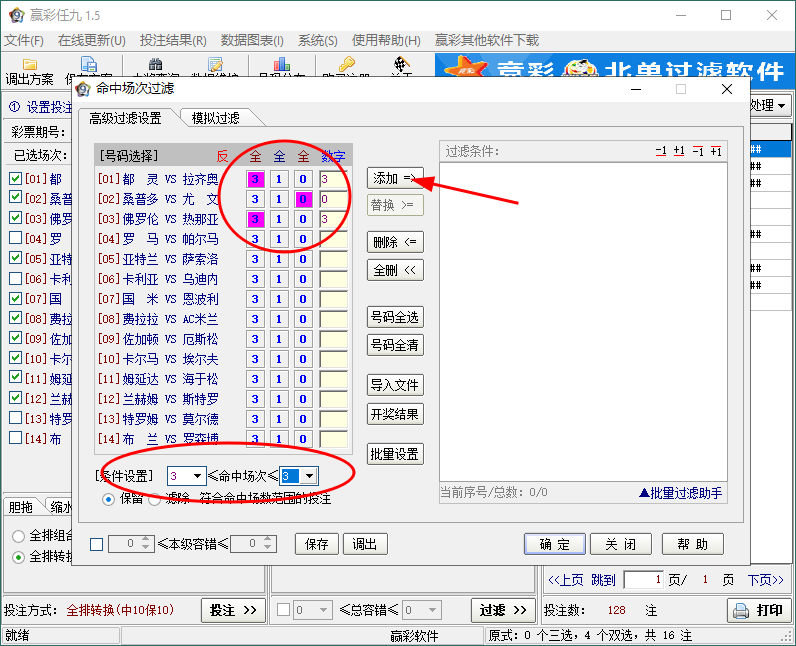This screenshot has height=646, width=796.
Task: Select 1 for match 11 姆延达 VS 海于松
Action: pyautogui.click(x=279, y=379)
